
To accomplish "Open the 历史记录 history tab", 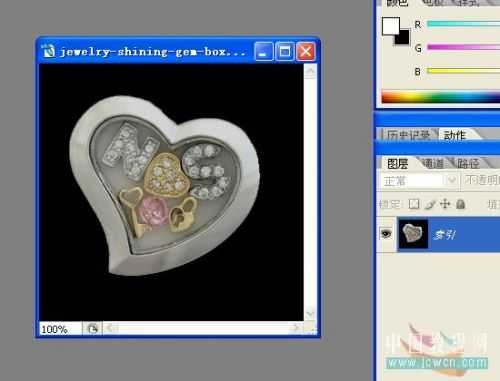I will [409, 135].
